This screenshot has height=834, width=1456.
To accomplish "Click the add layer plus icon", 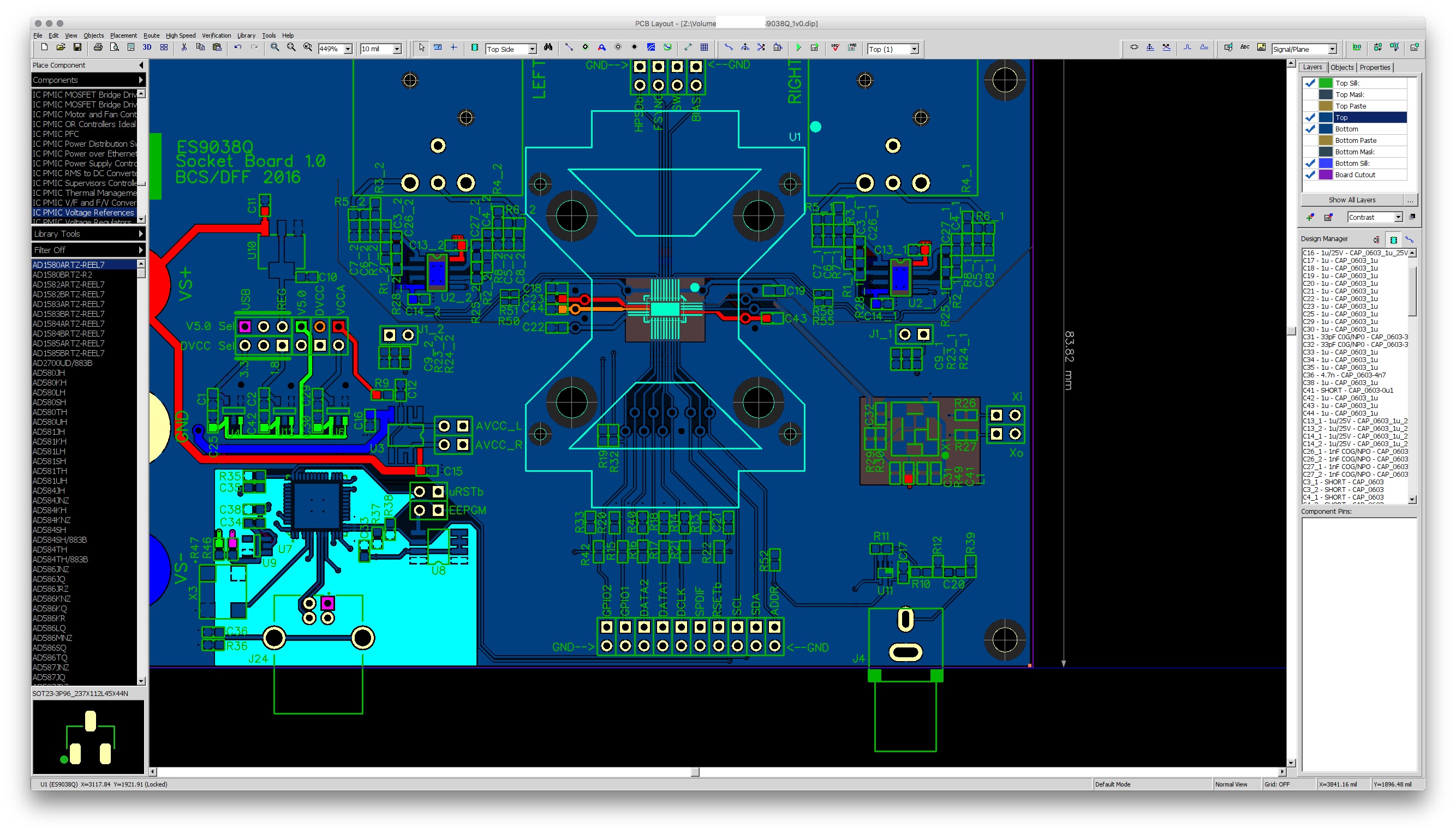I will 1310,217.
